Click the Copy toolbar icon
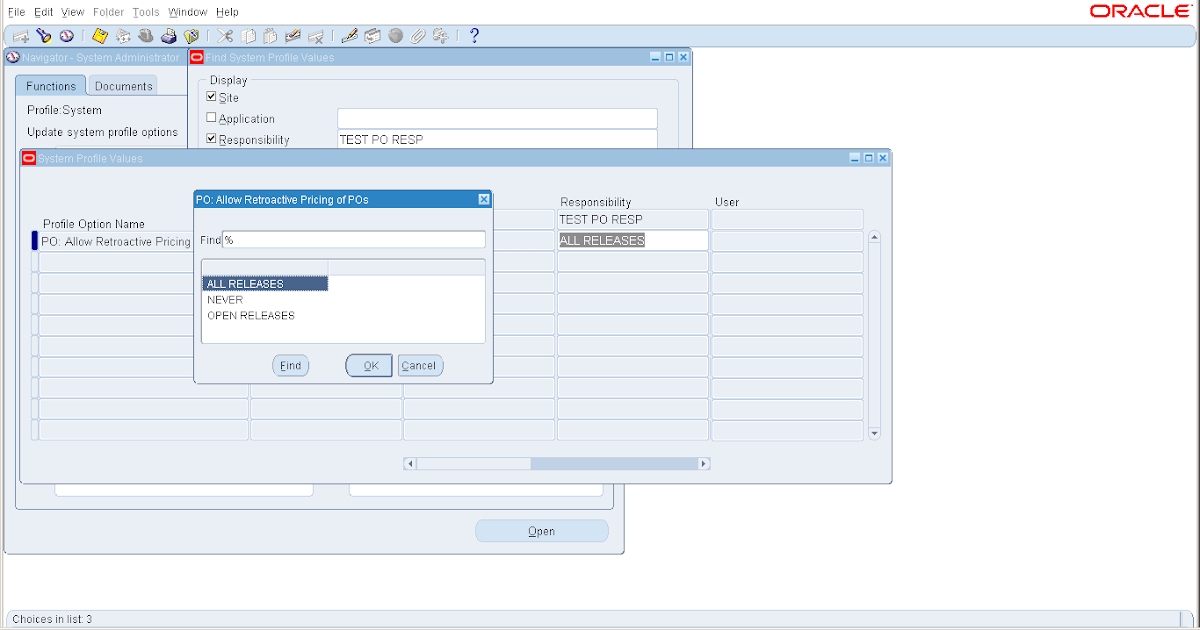1200x630 pixels. 247,35
